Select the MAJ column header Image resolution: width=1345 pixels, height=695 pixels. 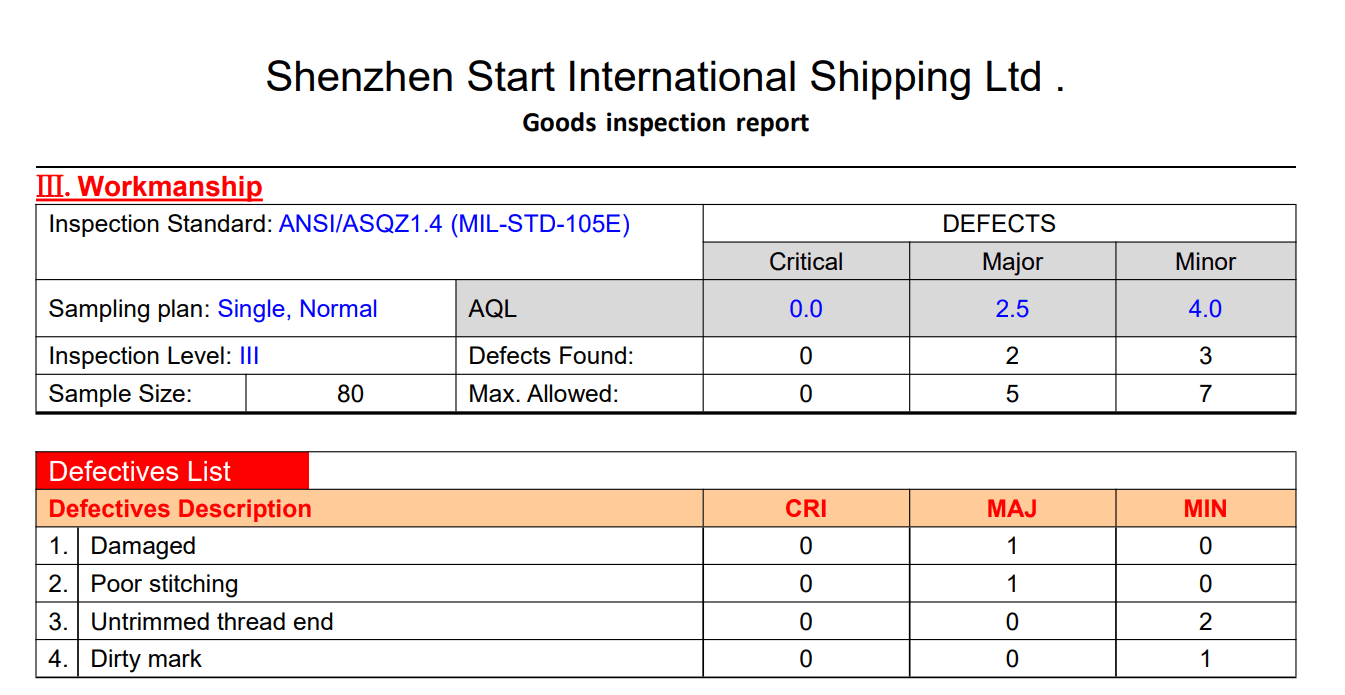click(1012, 509)
